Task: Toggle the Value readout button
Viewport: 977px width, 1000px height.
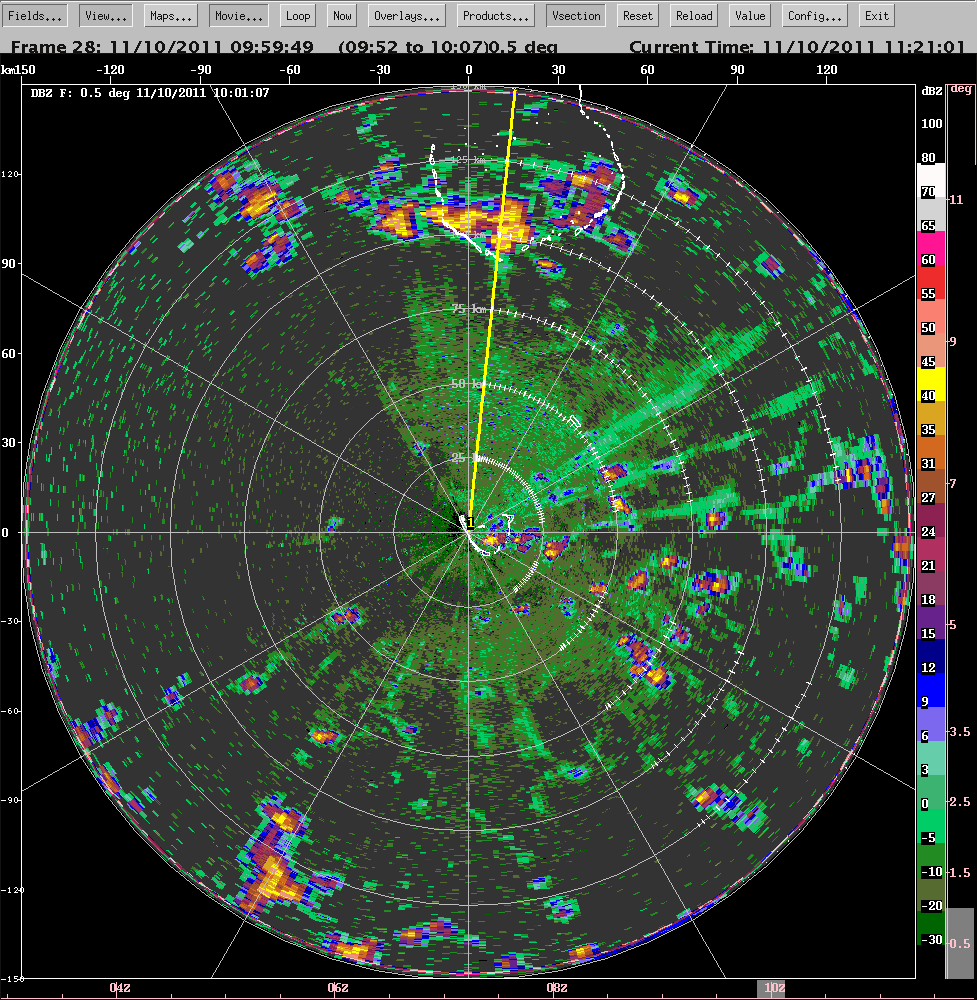Action: click(750, 15)
